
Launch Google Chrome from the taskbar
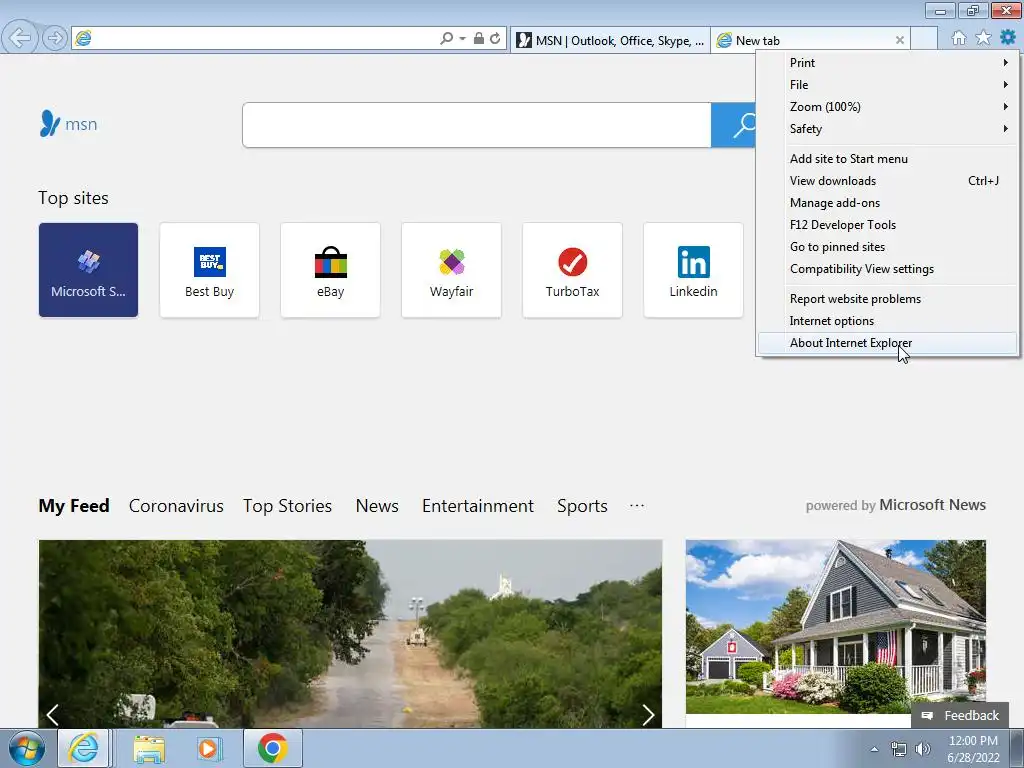tap(272, 748)
